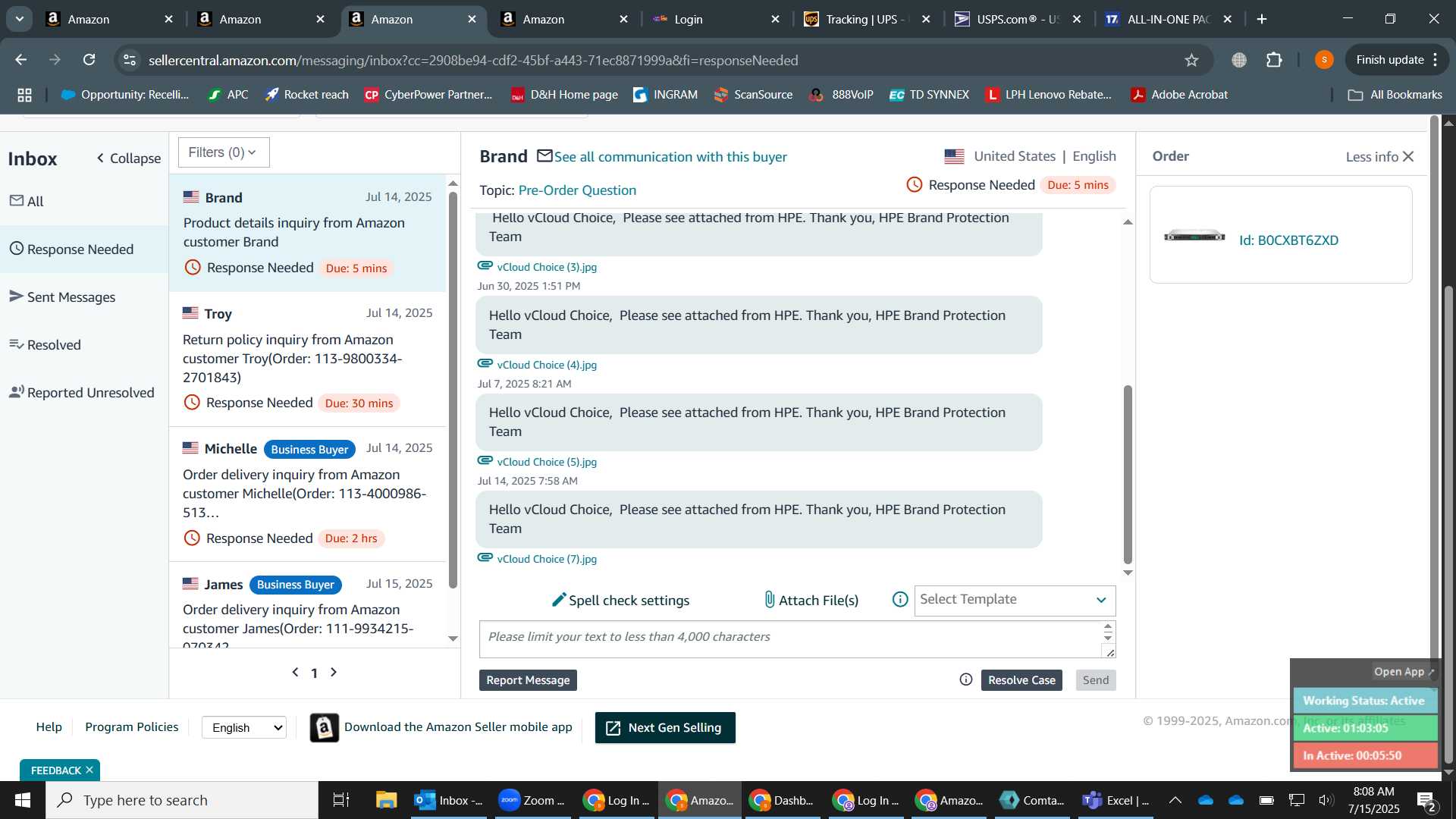
Task: Open Michelle order delivery inquiry message
Action: click(x=308, y=494)
